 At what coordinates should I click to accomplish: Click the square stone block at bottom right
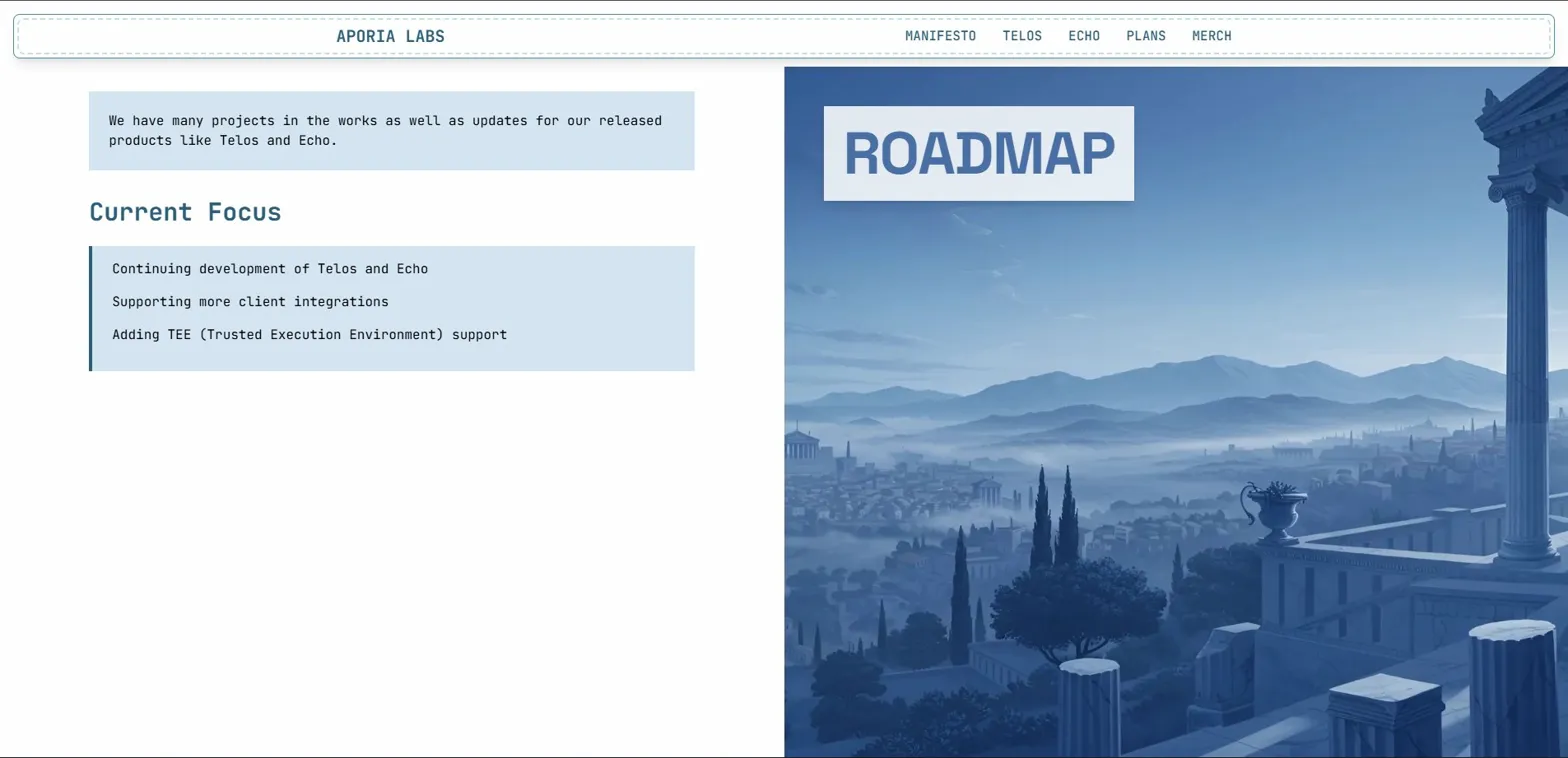click(x=1384, y=712)
